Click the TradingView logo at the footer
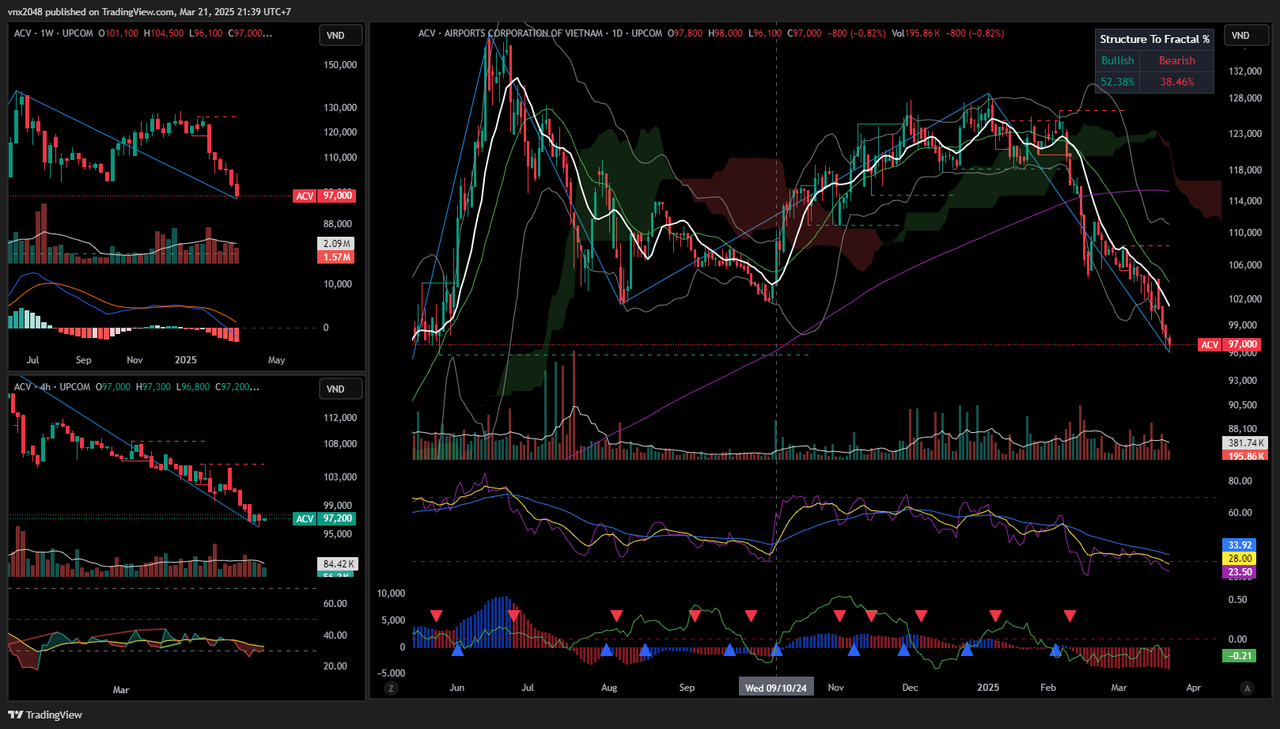Screen dimensions: 1280x729 (45, 715)
